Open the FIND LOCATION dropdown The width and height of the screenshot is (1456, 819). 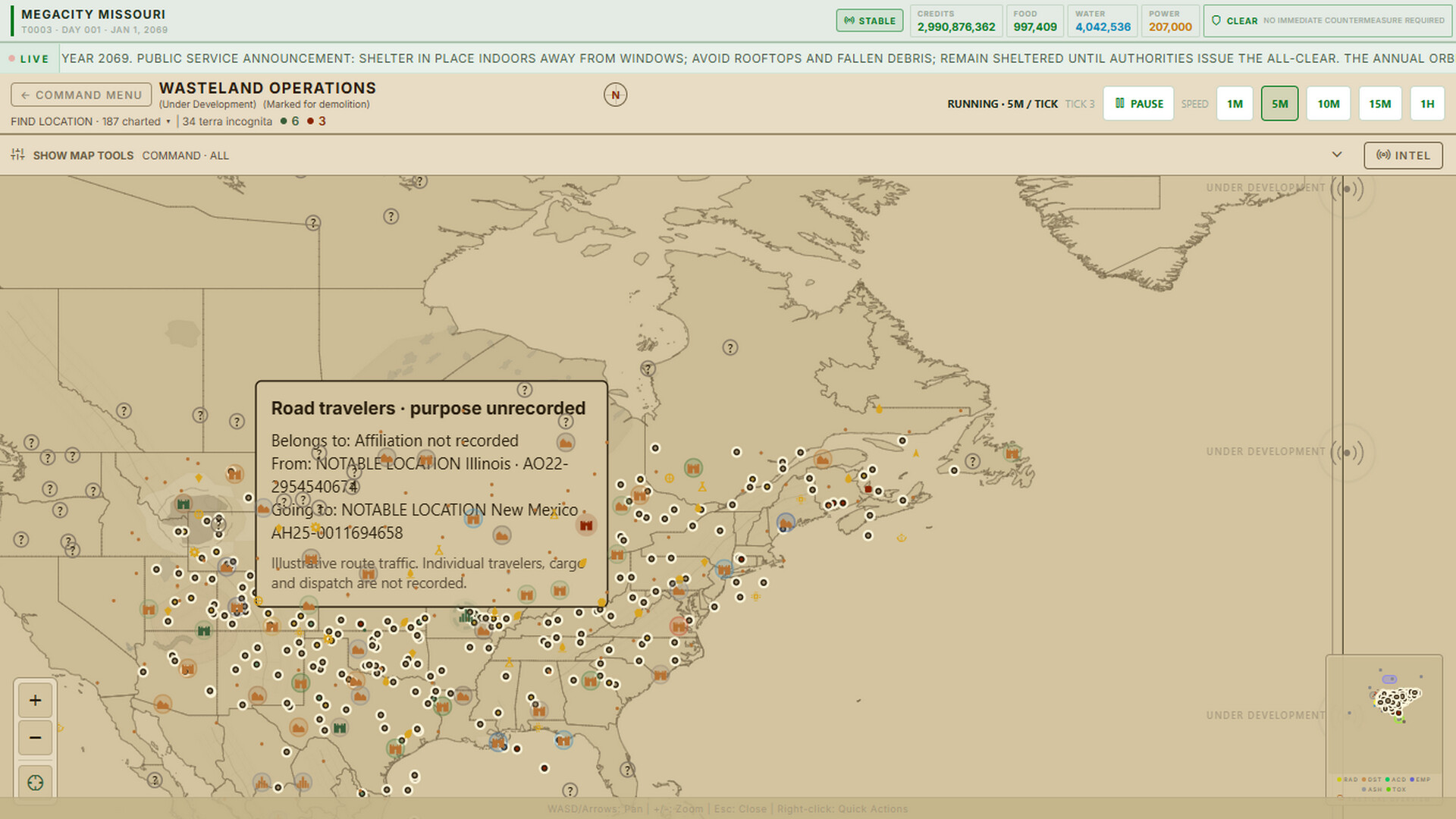tap(90, 121)
